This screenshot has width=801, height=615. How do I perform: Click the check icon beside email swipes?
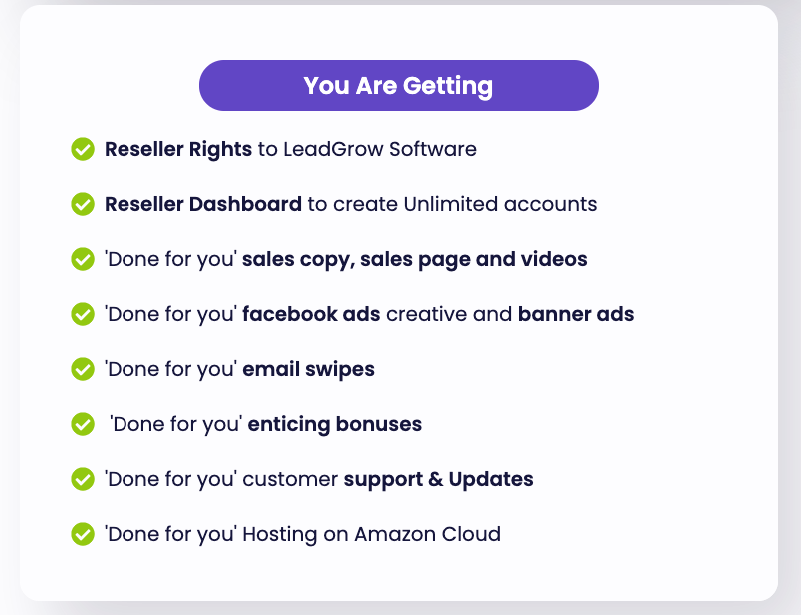[x=83, y=369]
